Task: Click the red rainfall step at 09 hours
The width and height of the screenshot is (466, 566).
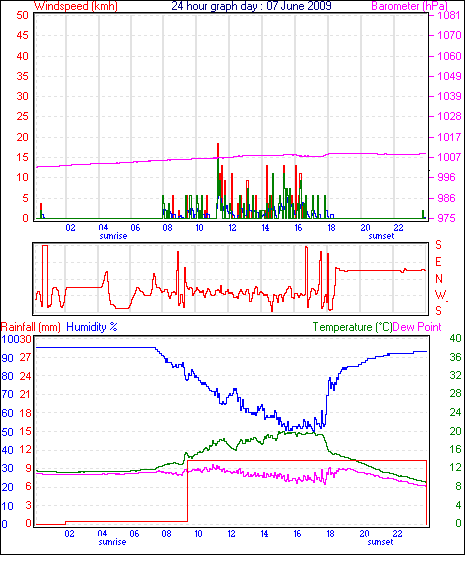Action: tap(188, 491)
